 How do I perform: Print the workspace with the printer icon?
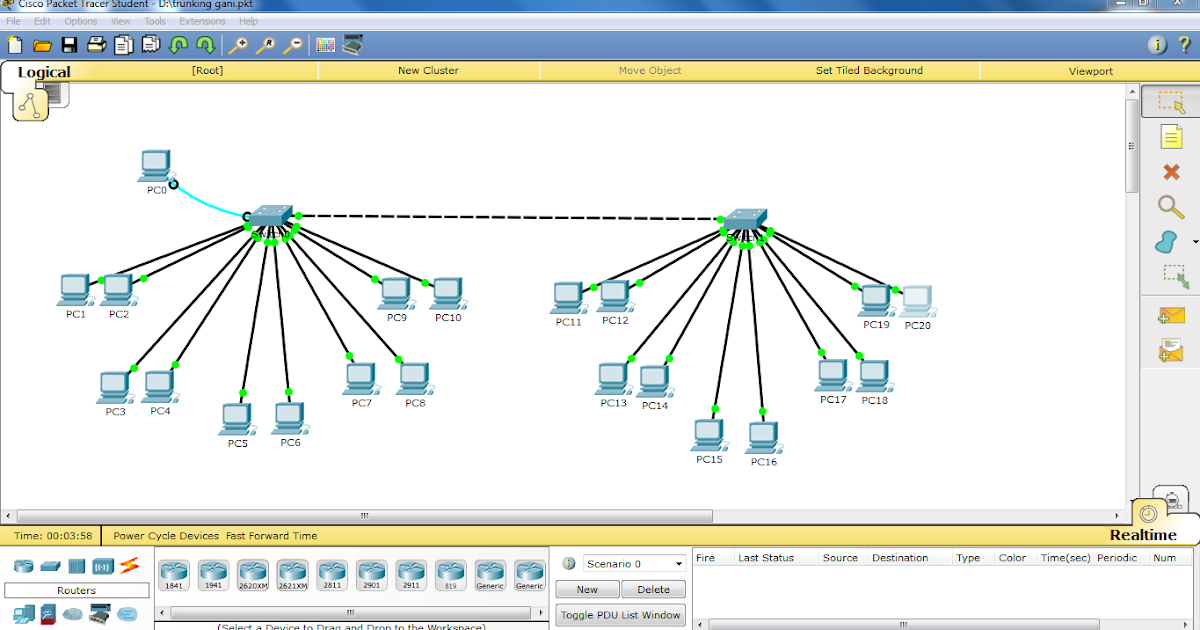click(x=96, y=45)
